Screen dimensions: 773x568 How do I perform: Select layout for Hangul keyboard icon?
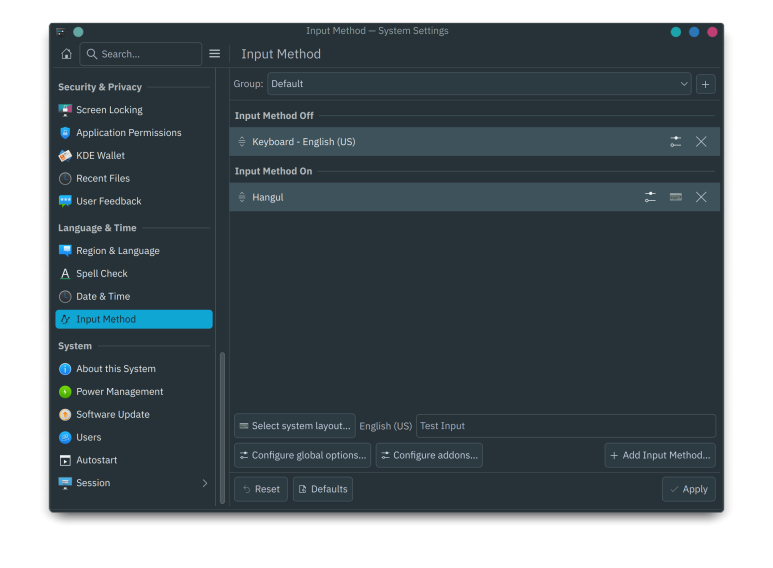(676, 197)
